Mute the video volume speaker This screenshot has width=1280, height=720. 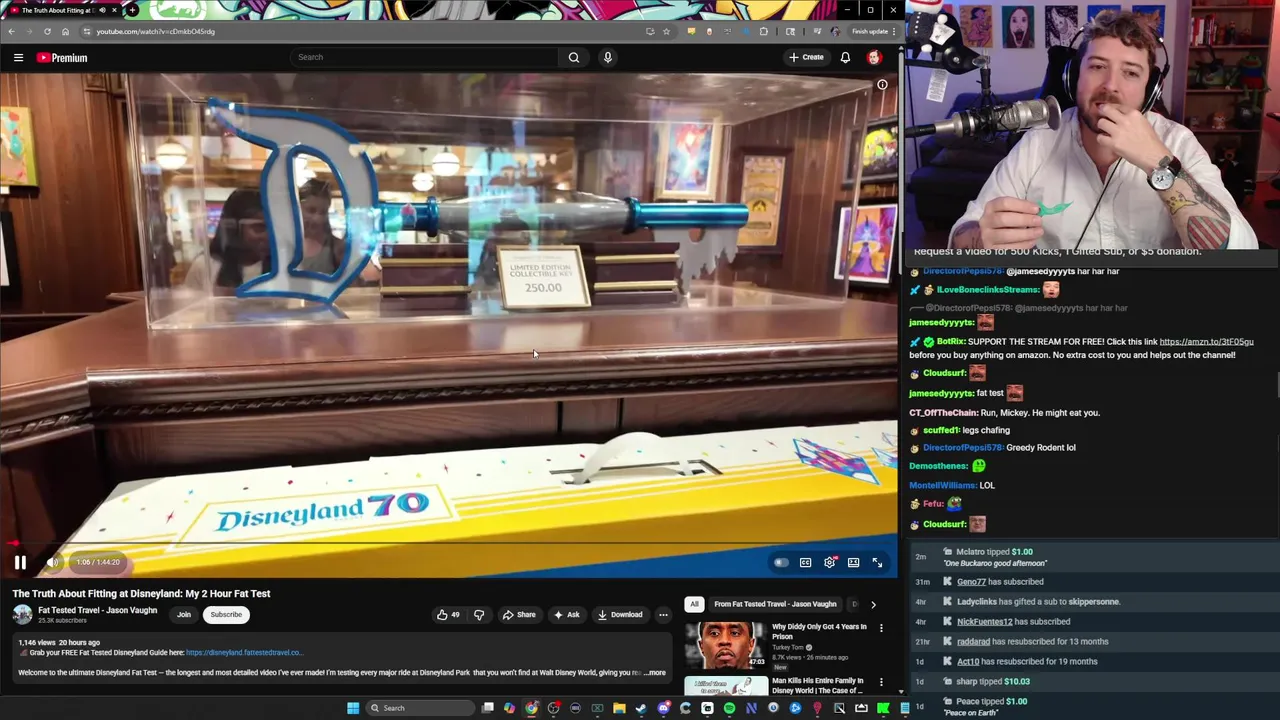(x=52, y=562)
